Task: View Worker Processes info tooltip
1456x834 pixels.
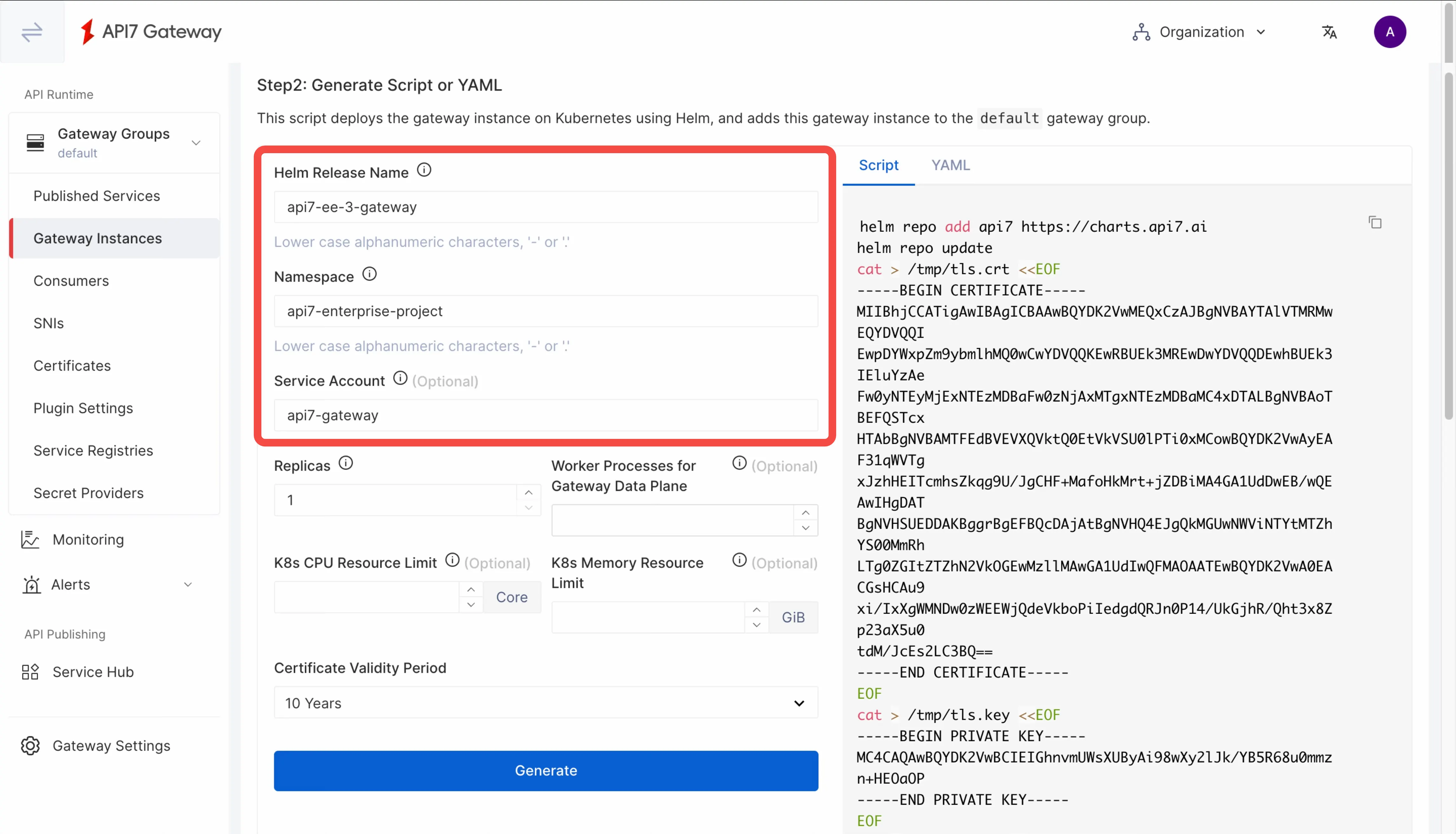Action: tap(738, 463)
